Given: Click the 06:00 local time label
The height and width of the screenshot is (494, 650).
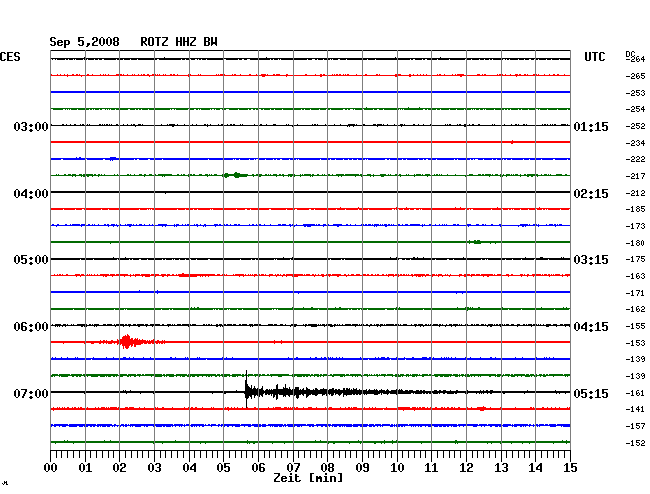Looking at the screenshot, I should click(31, 327).
